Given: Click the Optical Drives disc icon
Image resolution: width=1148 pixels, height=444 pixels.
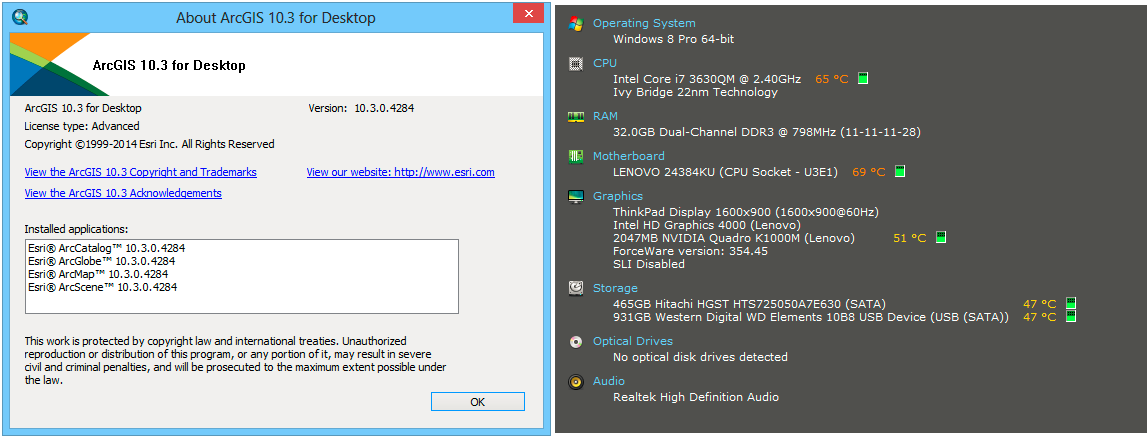Looking at the screenshot, I should tap(575, 341).
